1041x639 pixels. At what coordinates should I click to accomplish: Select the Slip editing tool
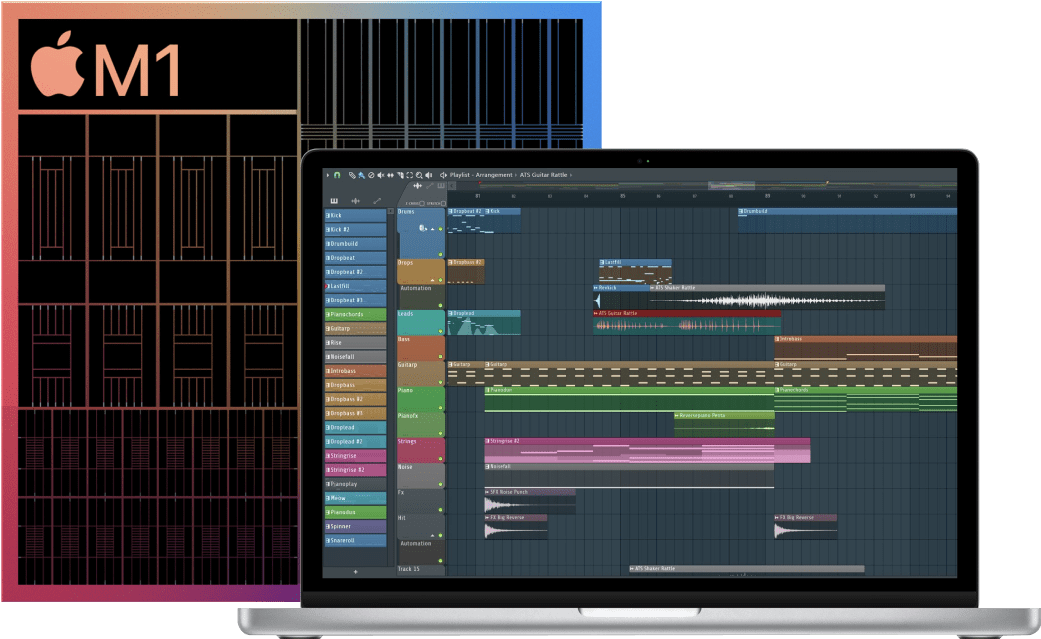click(391, 174)
